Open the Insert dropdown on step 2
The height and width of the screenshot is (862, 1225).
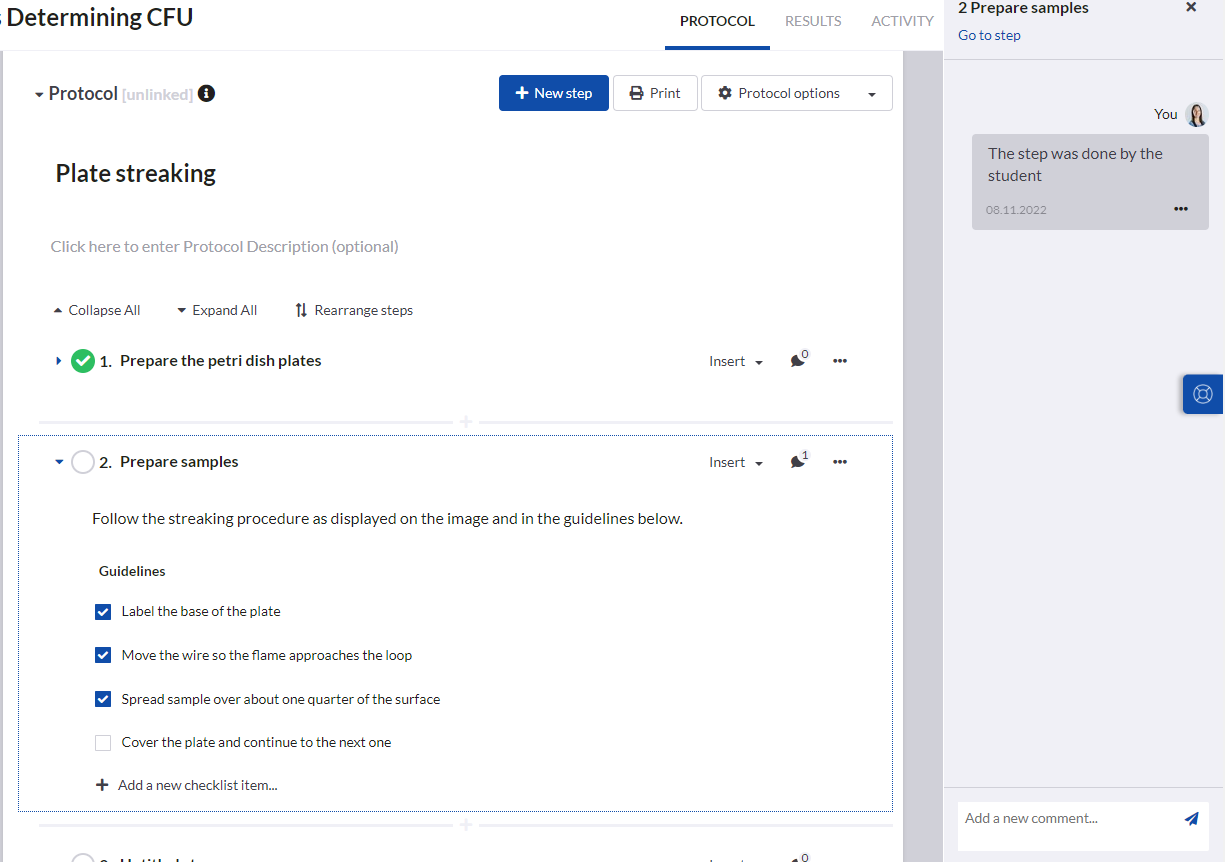tap(735, 461)
